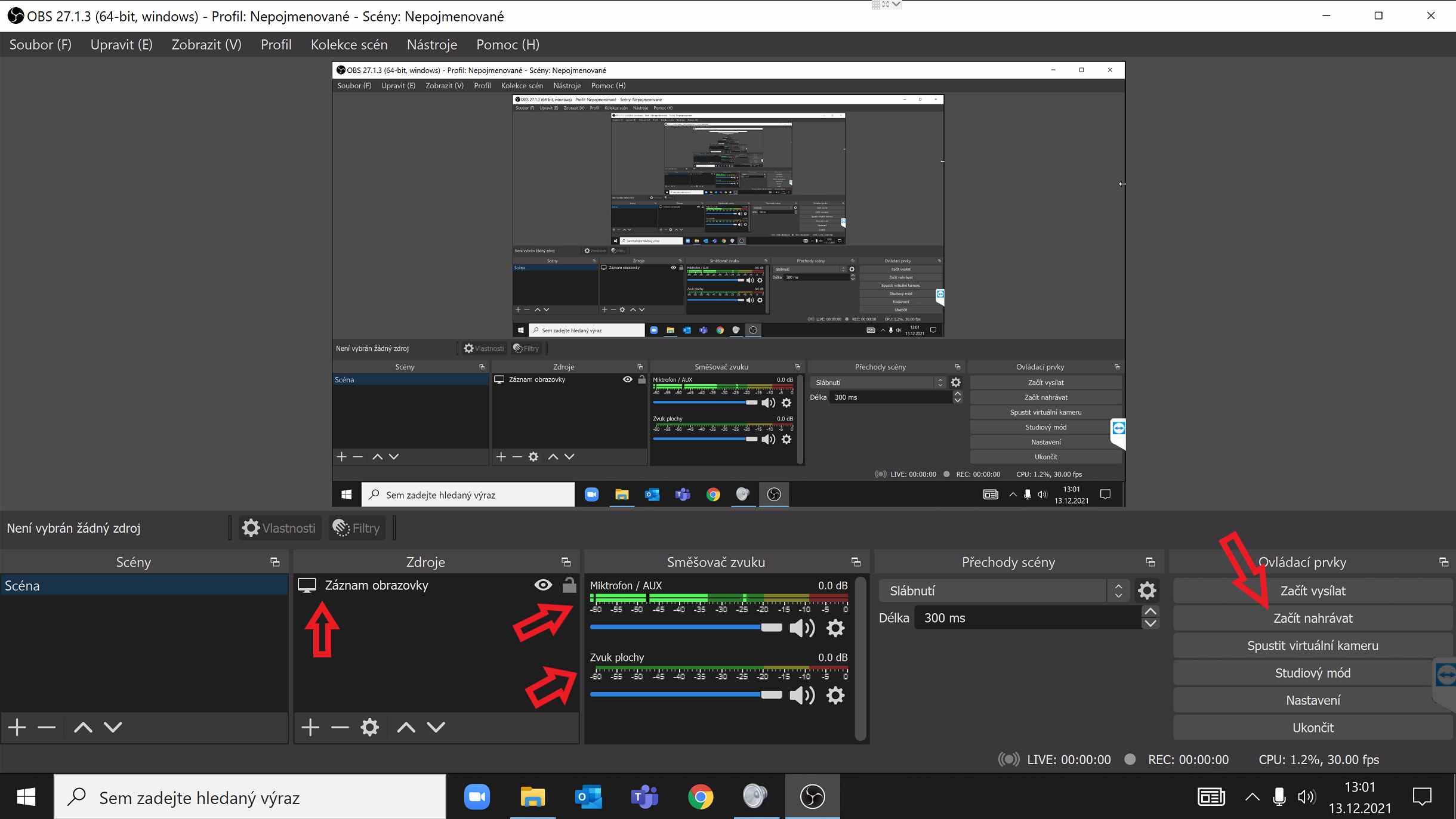This screenshot has width=1456, height=819.
Task: Open Zvuk plochy audio settings gear
Action: pyautogui.click(x=835, y=695)
